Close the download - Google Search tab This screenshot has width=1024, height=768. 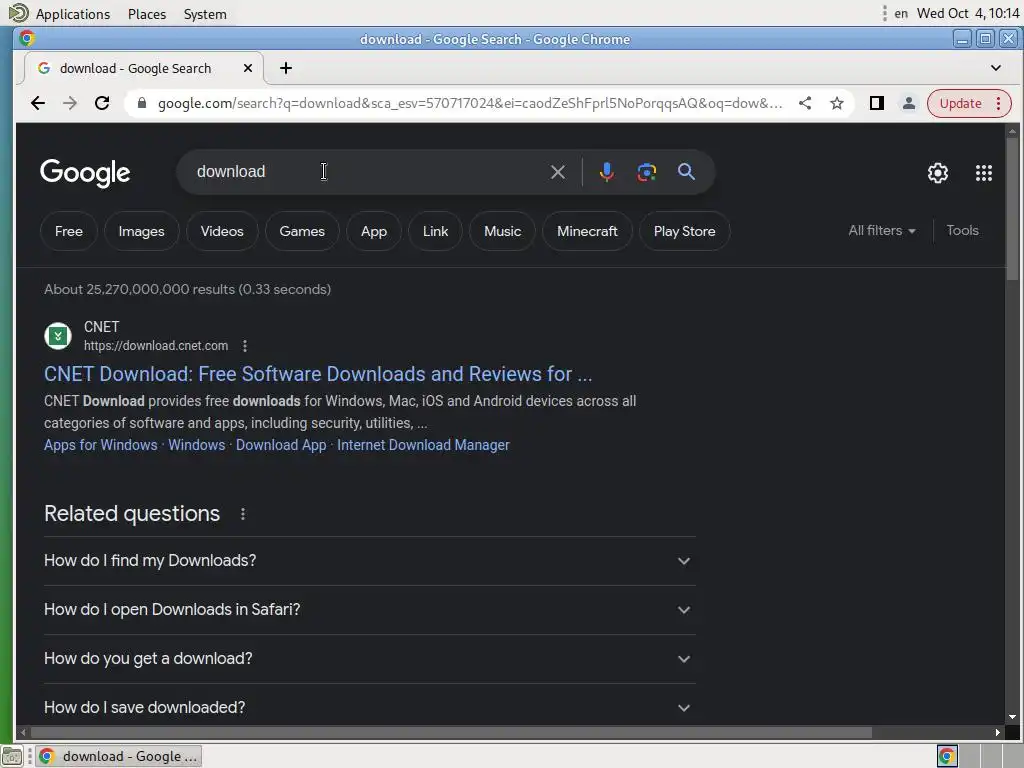point(248,68)
